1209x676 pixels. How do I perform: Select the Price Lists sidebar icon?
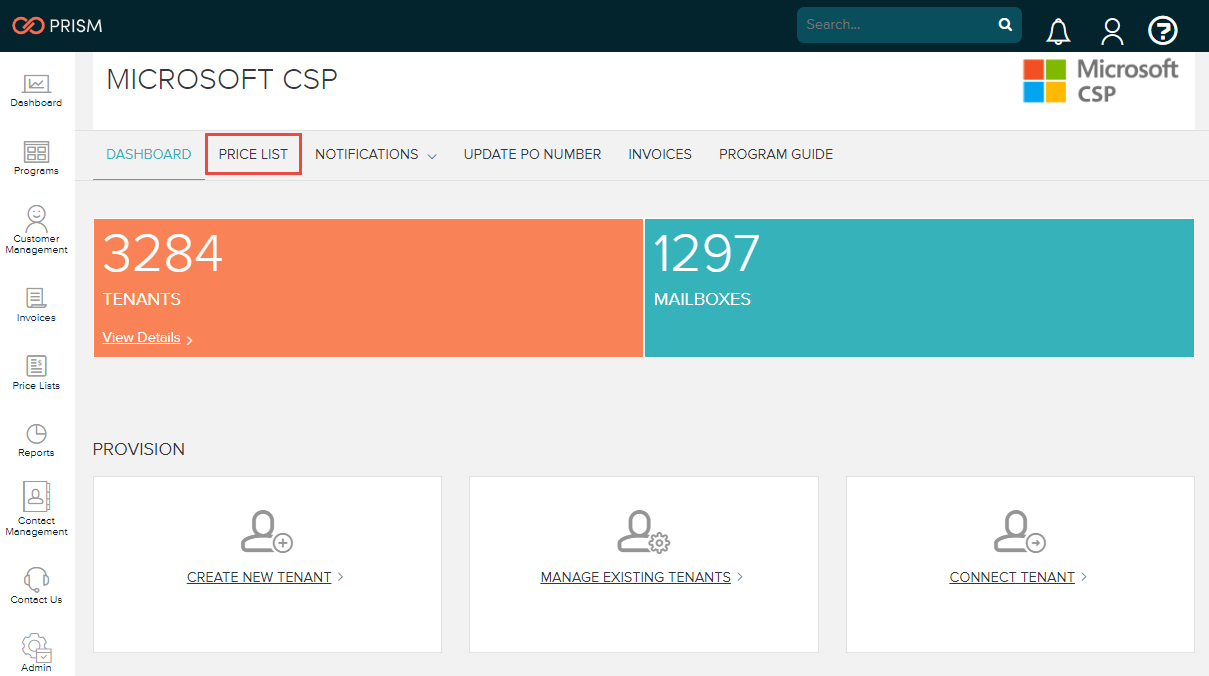(x=37, y=372)
